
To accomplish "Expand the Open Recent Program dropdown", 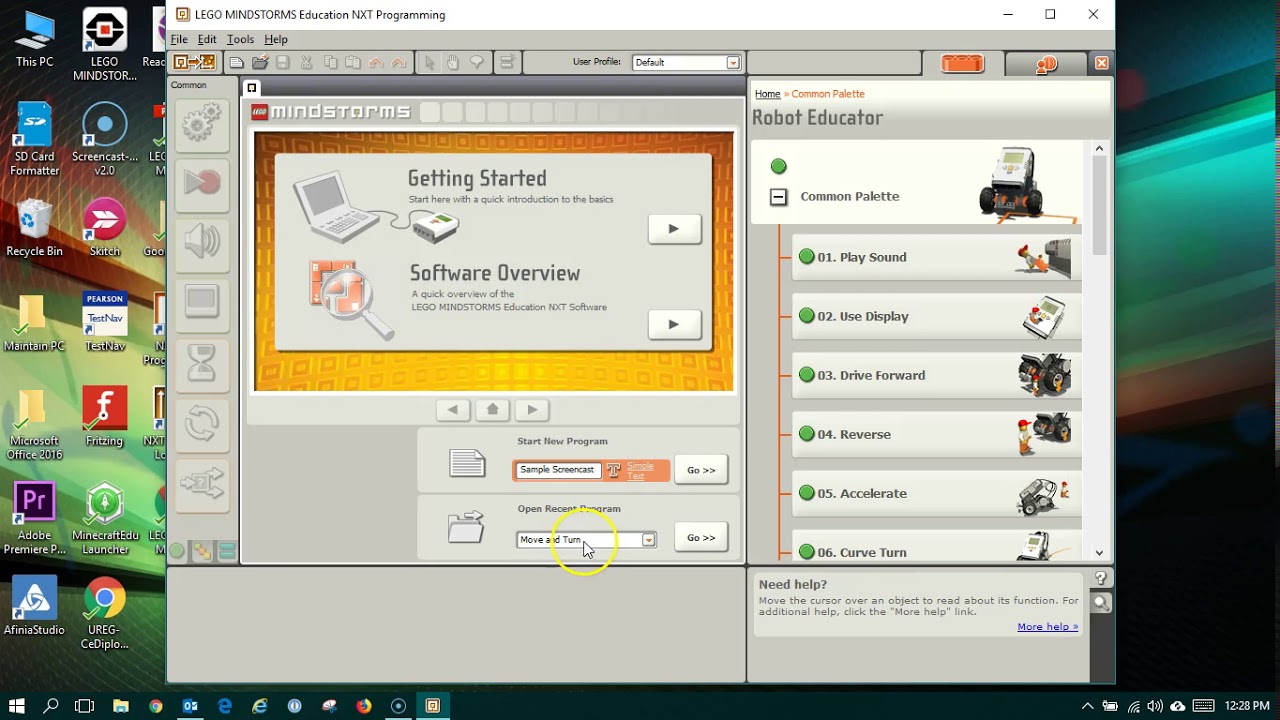I will 649,540.
